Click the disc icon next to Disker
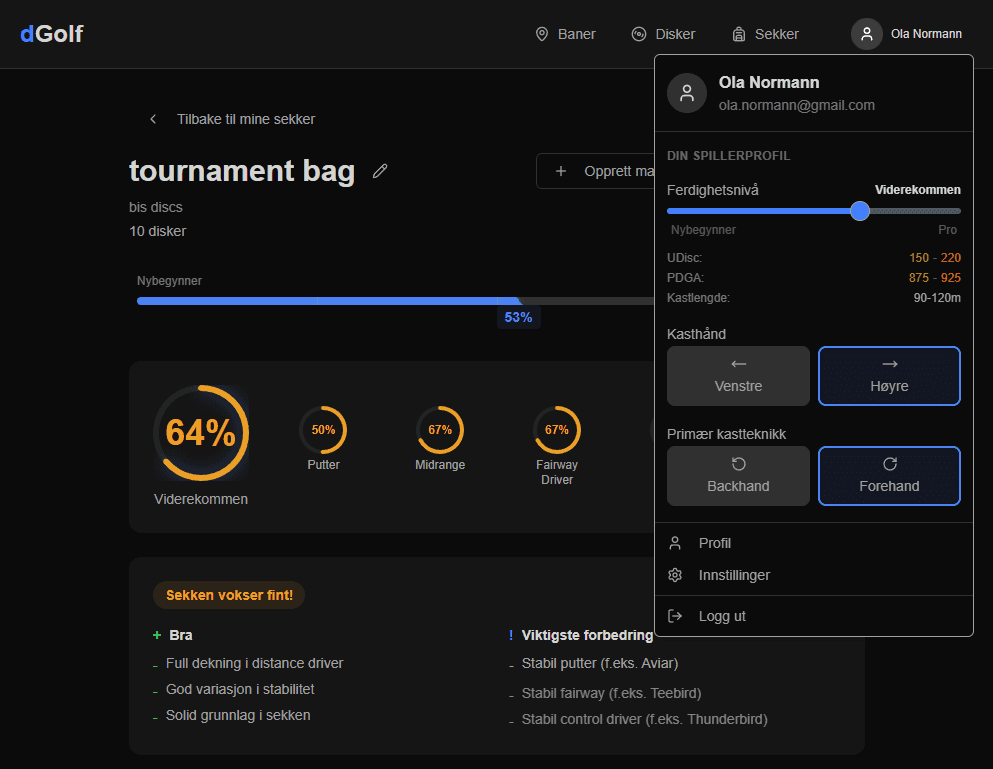The height and width of the screenshot is (769, 993). tap(639, 34)
